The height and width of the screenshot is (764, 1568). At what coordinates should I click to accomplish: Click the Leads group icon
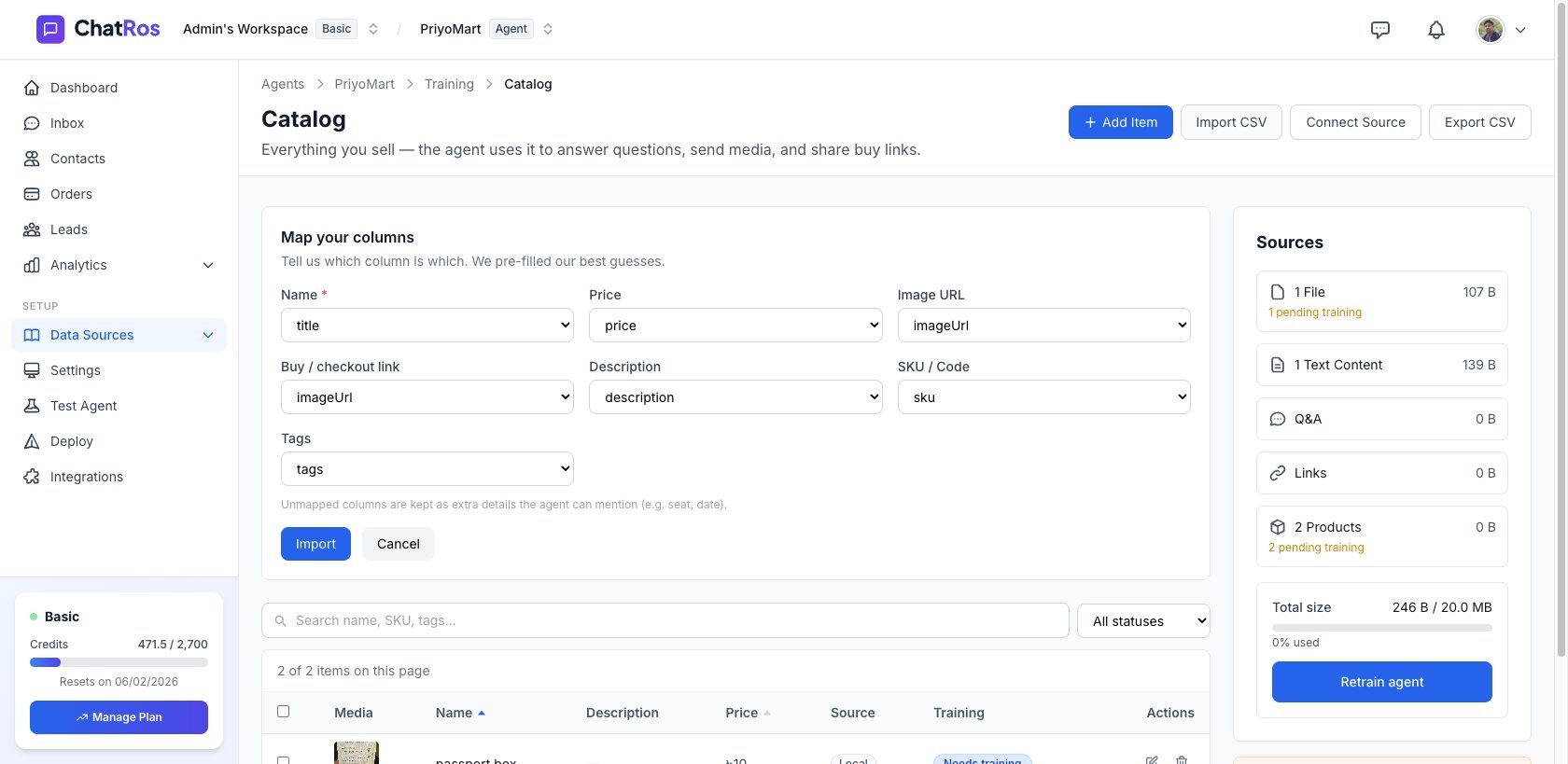point(32,229)
